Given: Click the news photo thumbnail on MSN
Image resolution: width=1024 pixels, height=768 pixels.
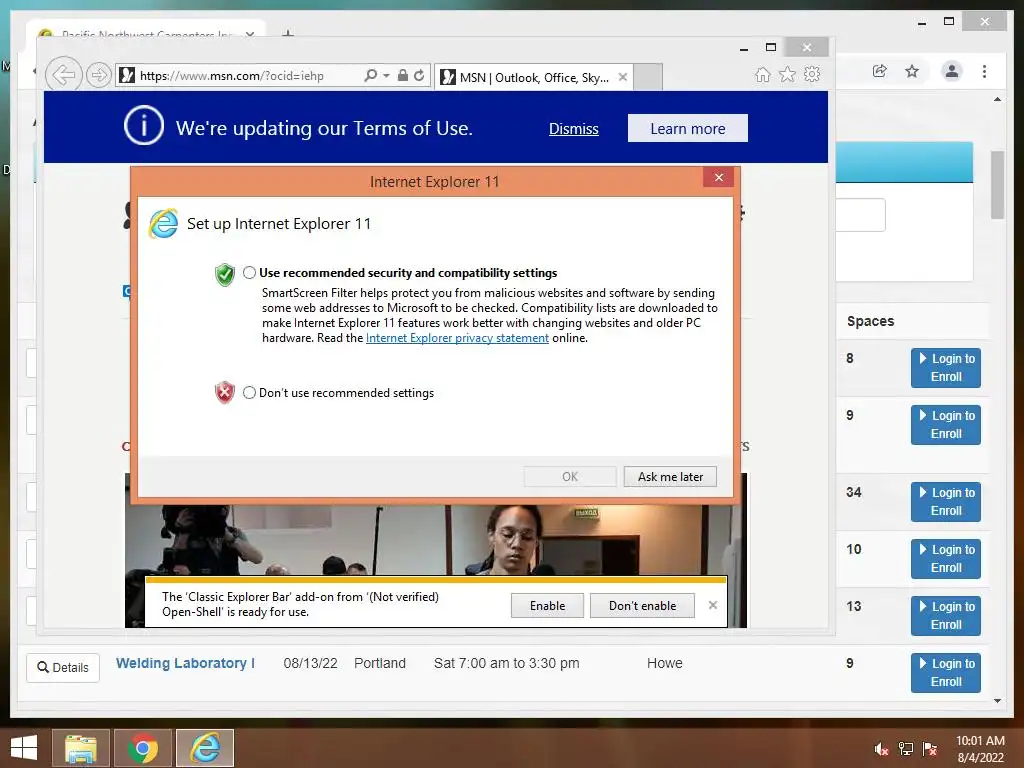Looking at the screenshot, I should (x=436, y=539).
